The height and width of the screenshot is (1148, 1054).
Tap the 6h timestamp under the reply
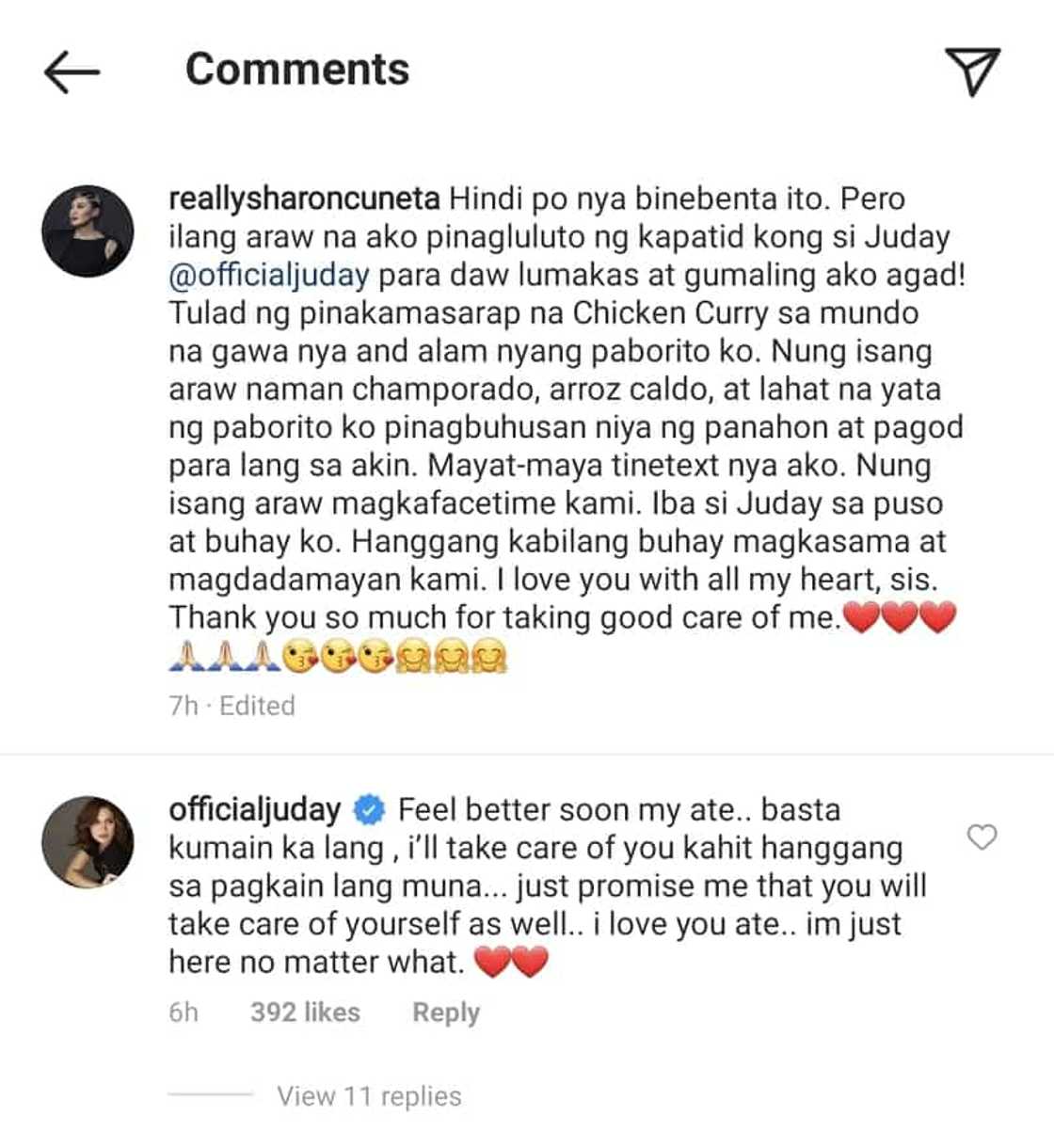coord(184,1012)
